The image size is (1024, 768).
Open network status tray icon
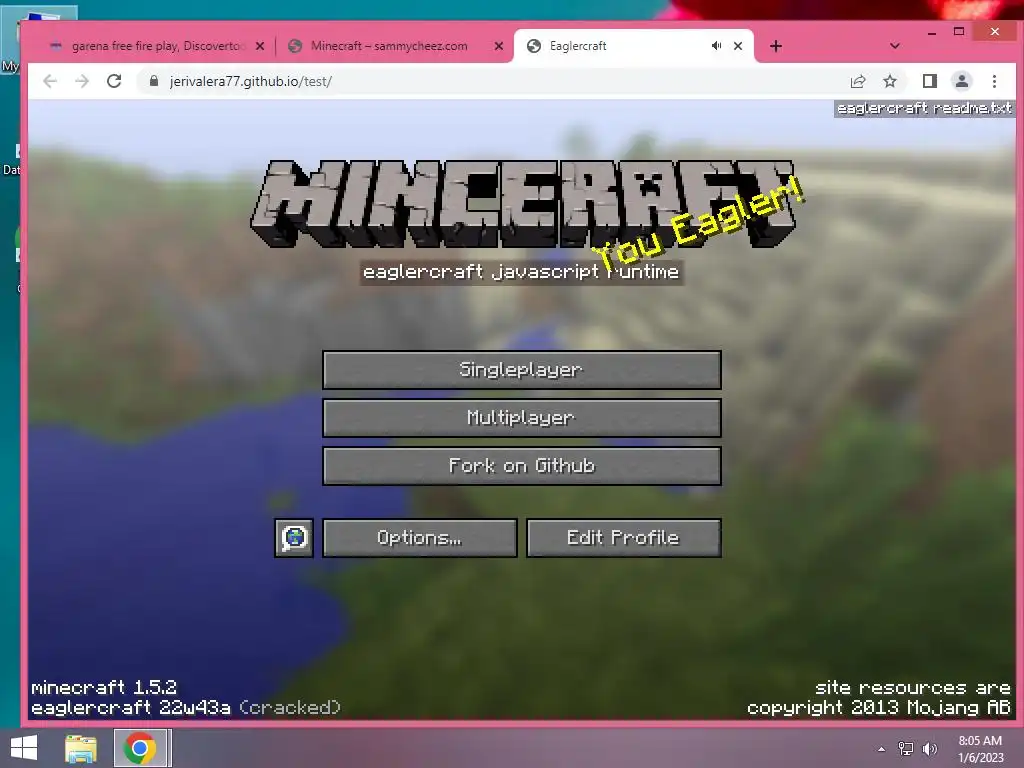pyautogui.click(x=906, y=749)
